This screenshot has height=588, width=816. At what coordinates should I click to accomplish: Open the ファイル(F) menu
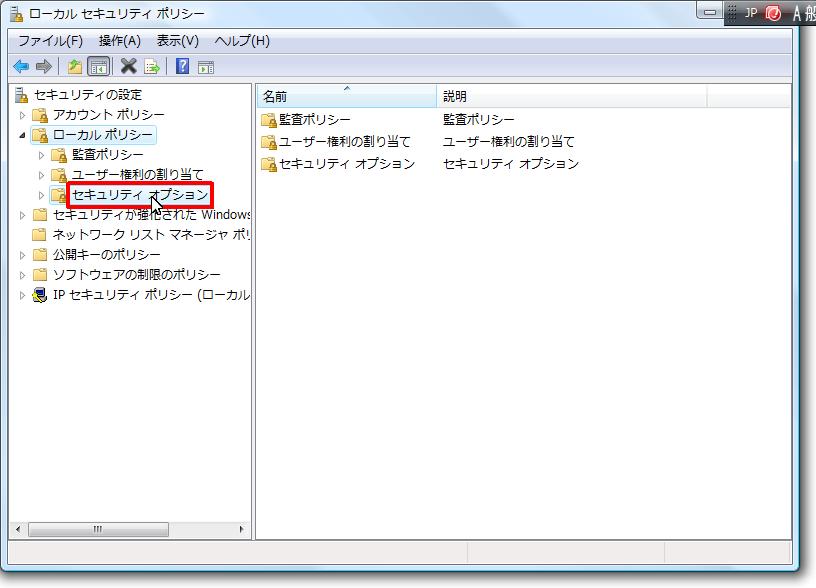coord(50,41)
